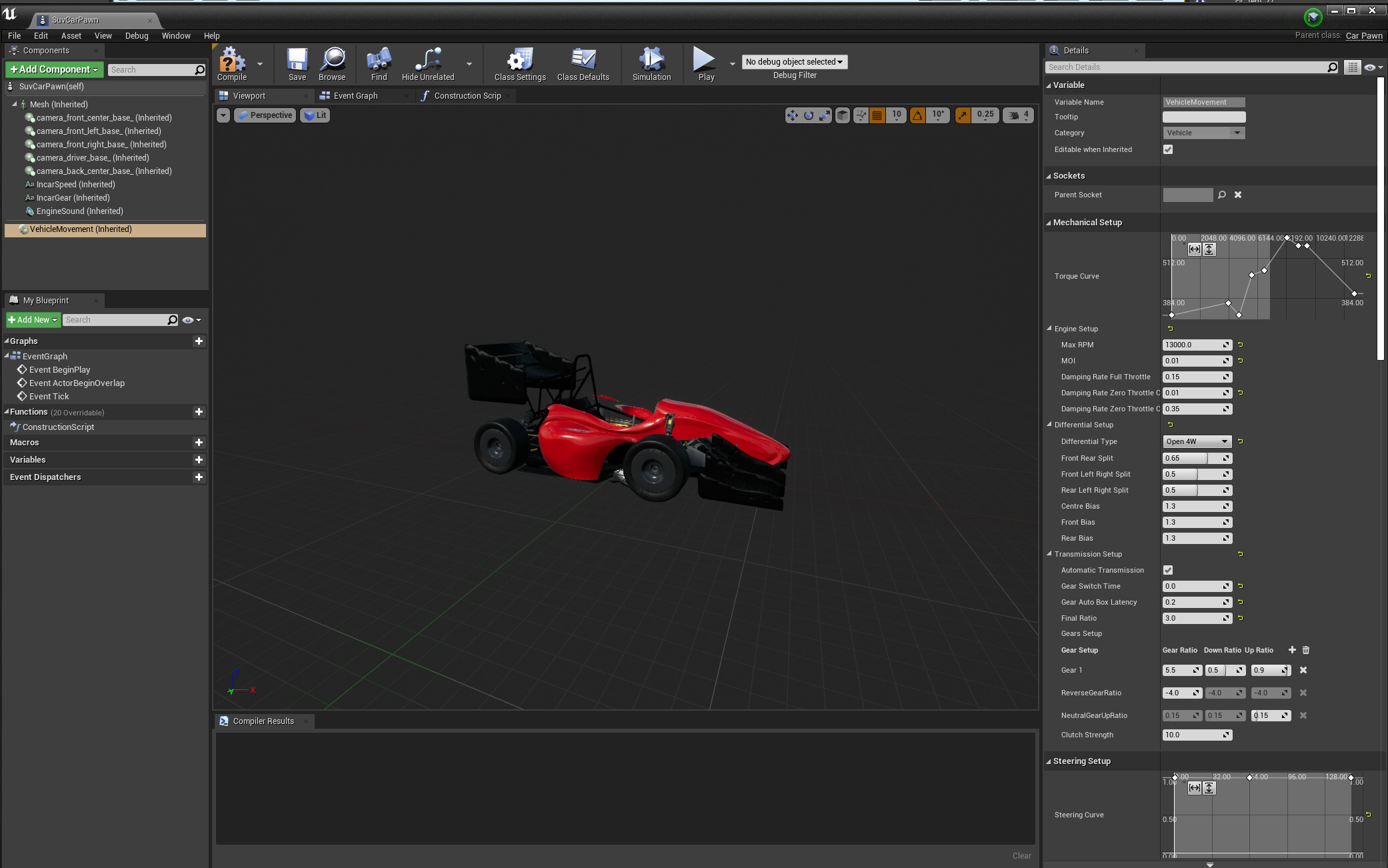The height and width of the screenshot is (868, 1388).
Task: Click Add Component button
Action: 55,69
